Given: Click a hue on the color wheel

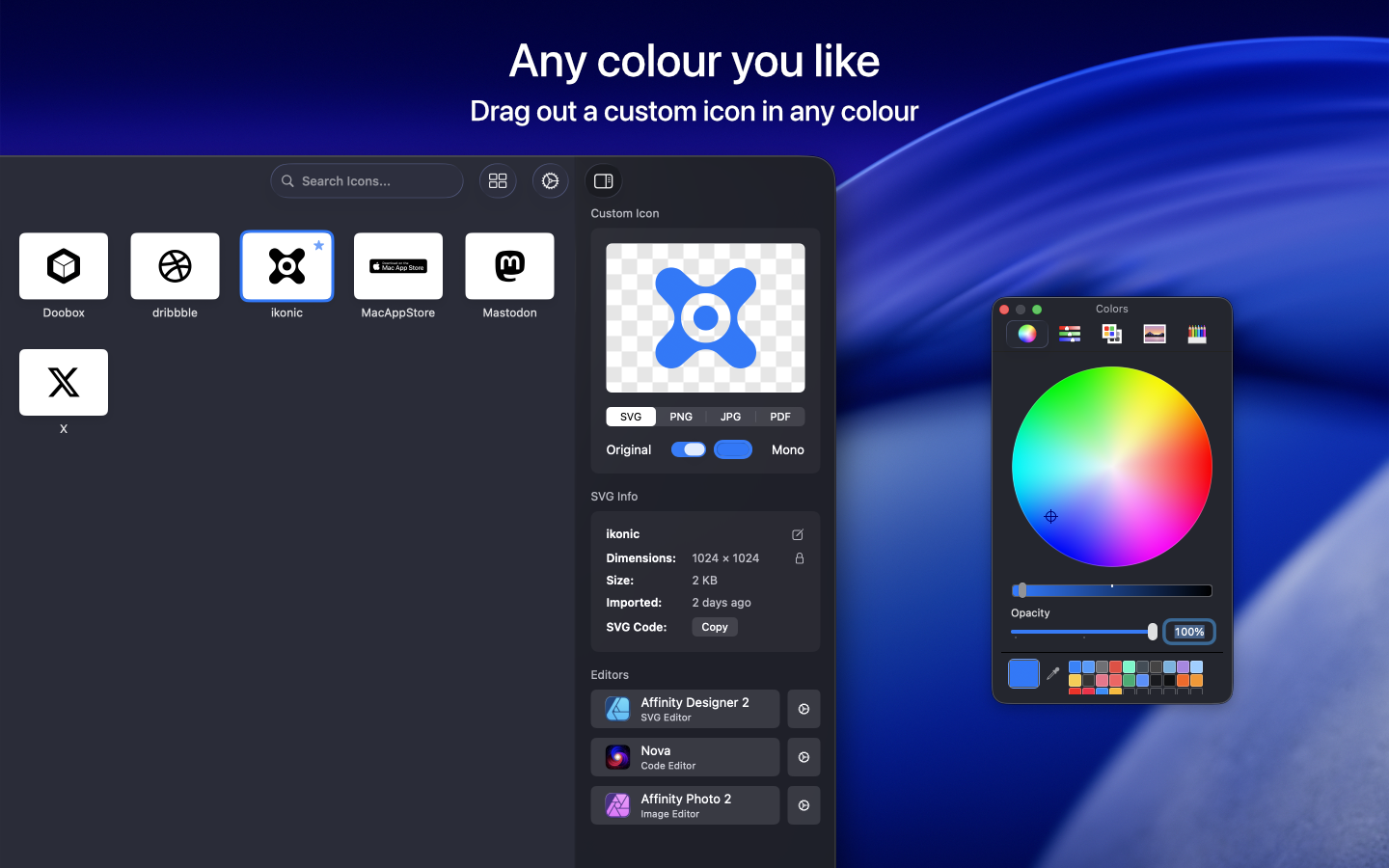Looking at the screenshot, I should [1112, 467].
